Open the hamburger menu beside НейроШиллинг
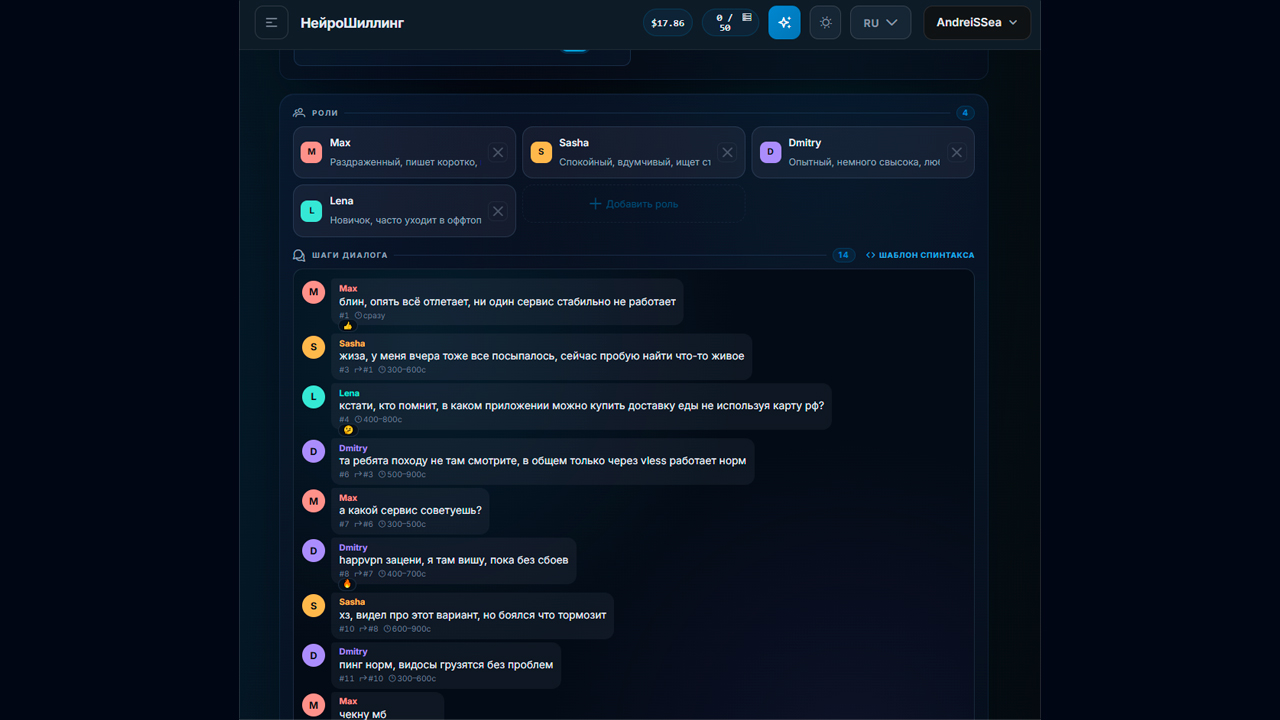1280x720 pixels. pos(271,22)
